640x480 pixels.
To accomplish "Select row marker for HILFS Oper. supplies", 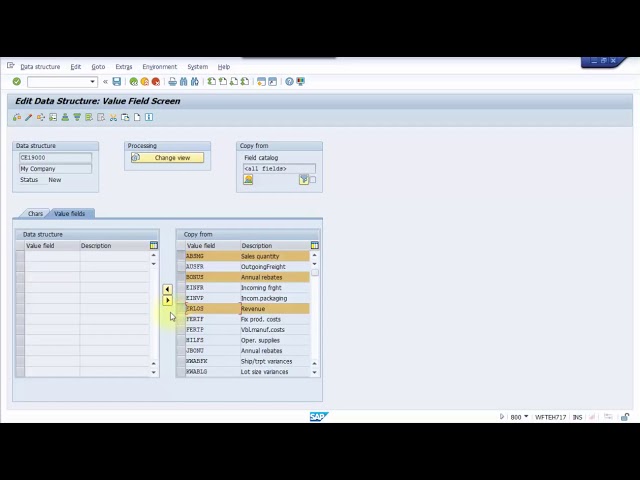I will (181, 340).
